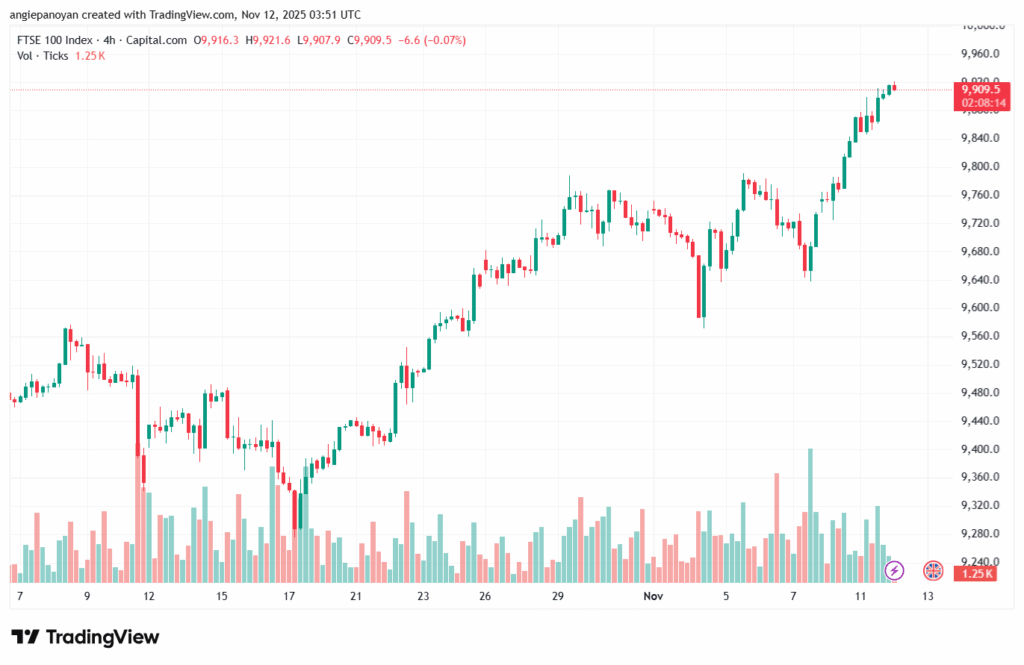
Task: Click the 4h interval label in legend
Action: click(x=112, y=40)
